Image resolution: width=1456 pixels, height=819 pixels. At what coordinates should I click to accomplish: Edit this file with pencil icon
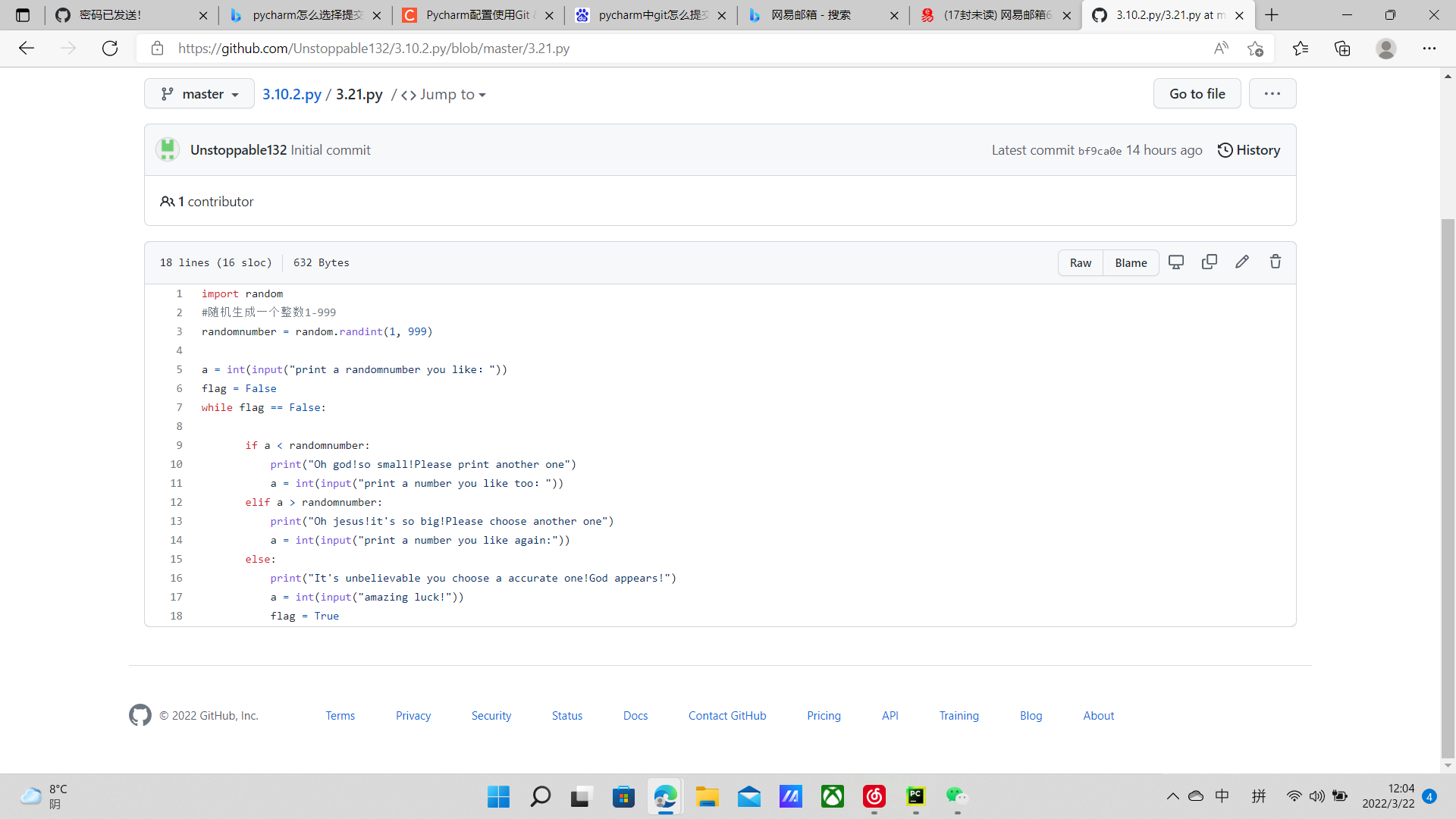(1242, 262)
